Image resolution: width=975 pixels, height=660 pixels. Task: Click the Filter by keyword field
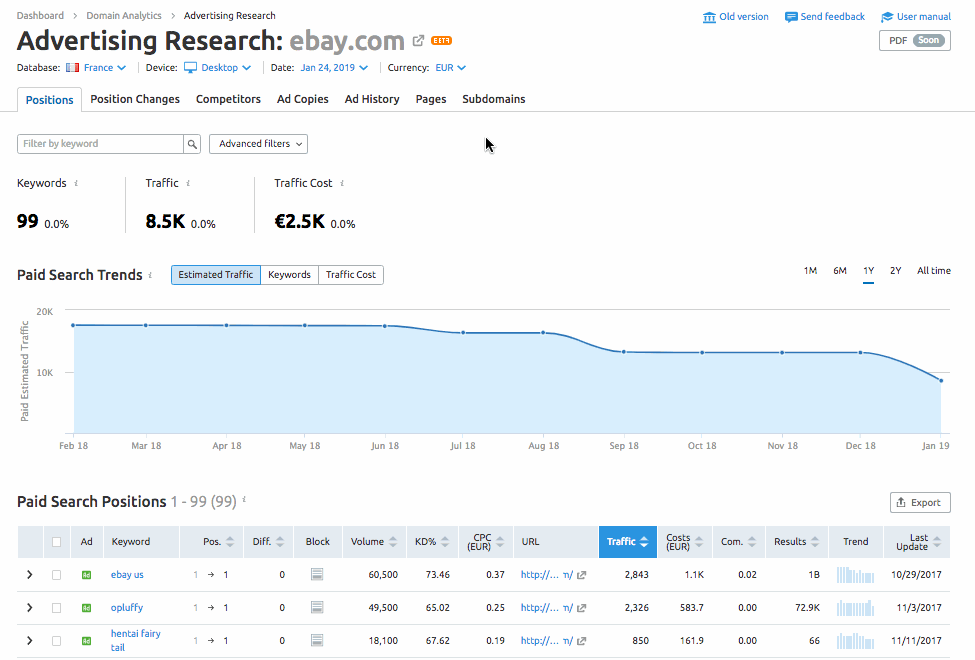click(x=100, y=144)
